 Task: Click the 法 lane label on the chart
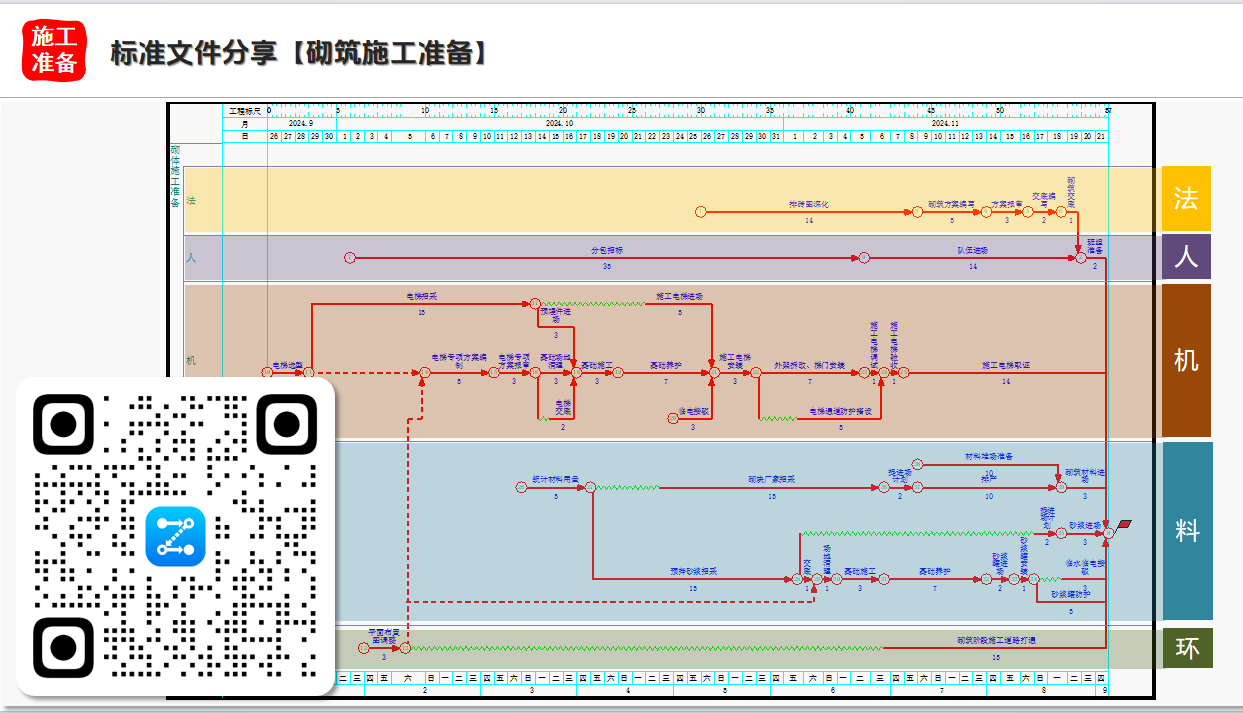191,200
